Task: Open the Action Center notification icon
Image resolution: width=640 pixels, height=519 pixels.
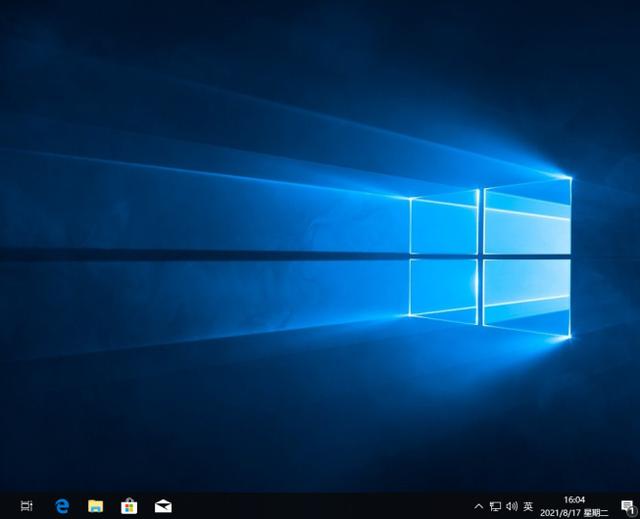Action: [627, 506]
